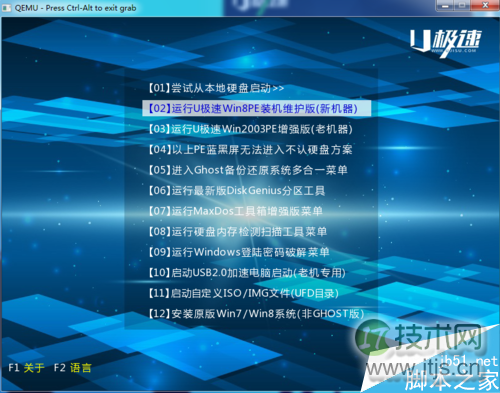Maximize the QEMU window
Viewport: 500px width, 393px height.
pos(462,5)
